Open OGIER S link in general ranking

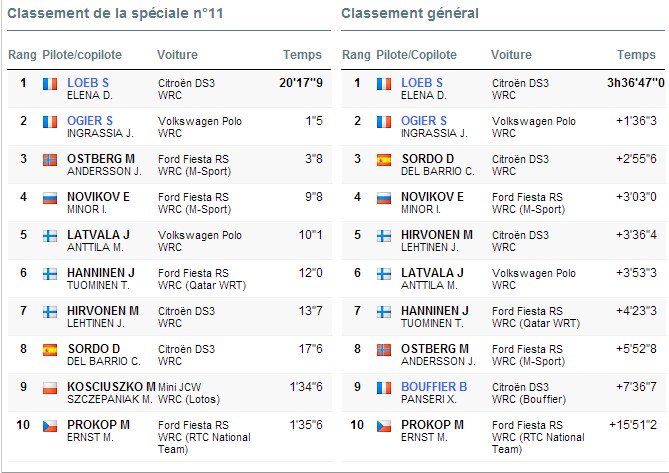coord(424,121)
